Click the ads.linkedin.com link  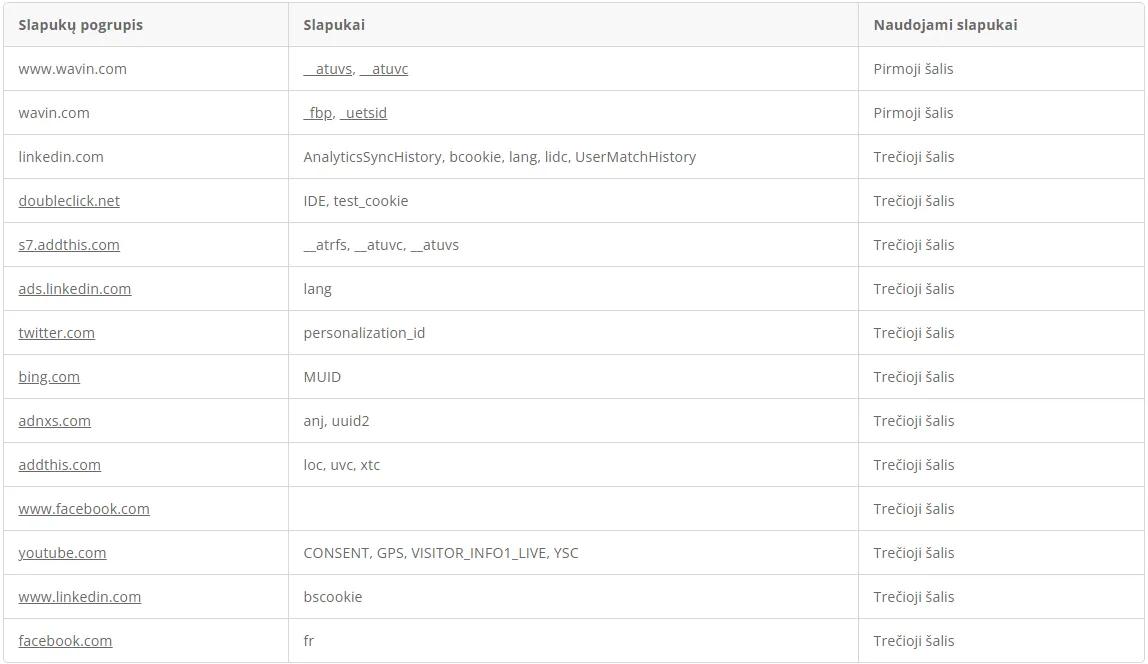(x=75, y=288)
